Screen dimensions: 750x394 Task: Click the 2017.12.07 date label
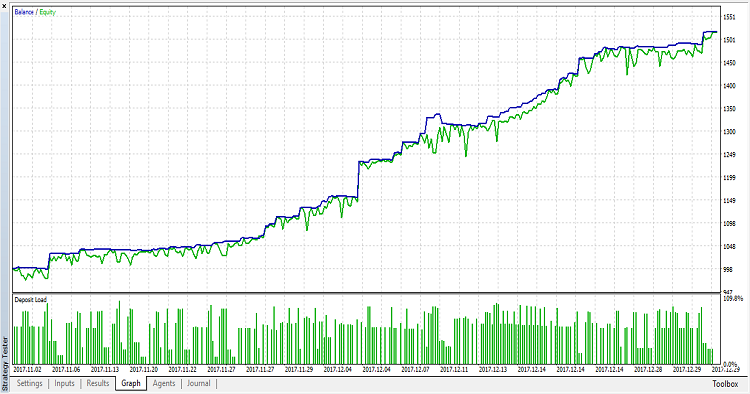pyautogui.click(x=415, y=370)
